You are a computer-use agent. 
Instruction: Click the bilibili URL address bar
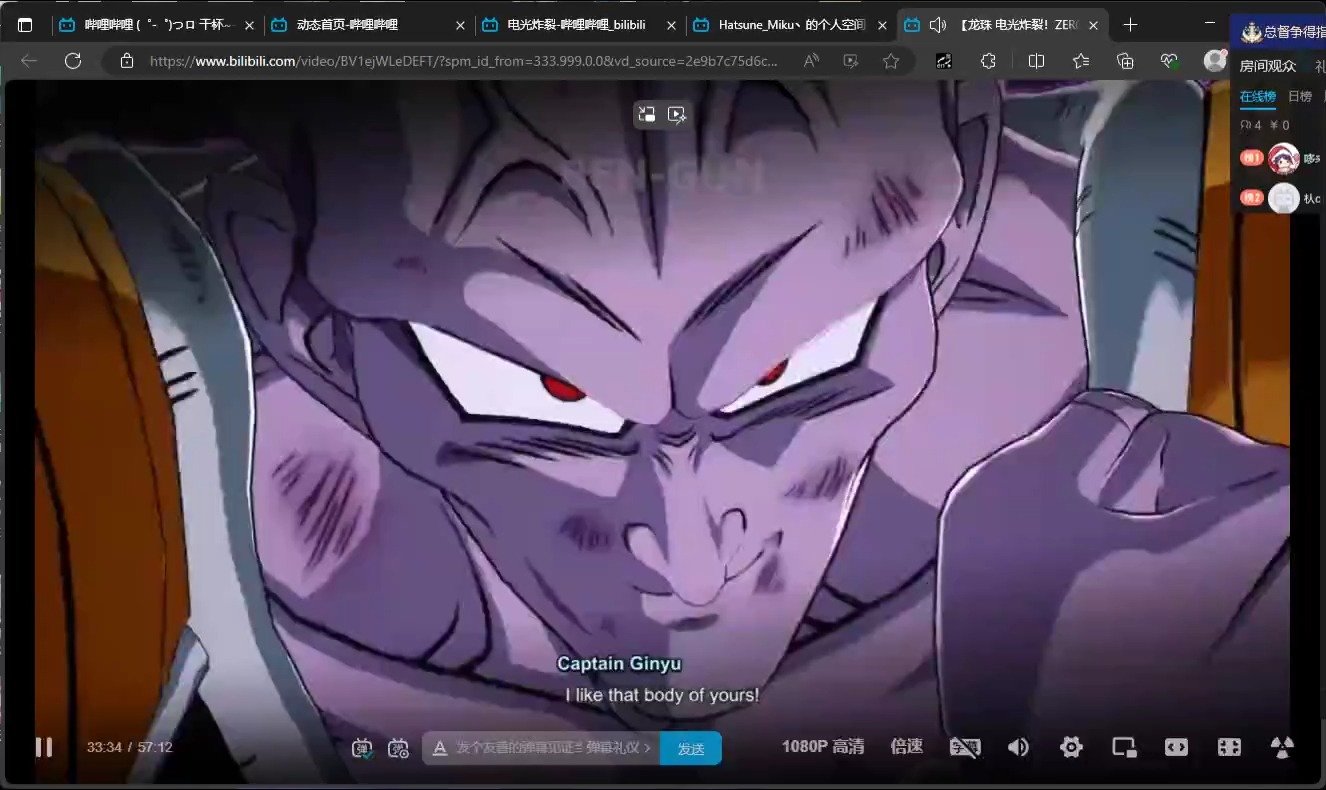tap(463, 61)
